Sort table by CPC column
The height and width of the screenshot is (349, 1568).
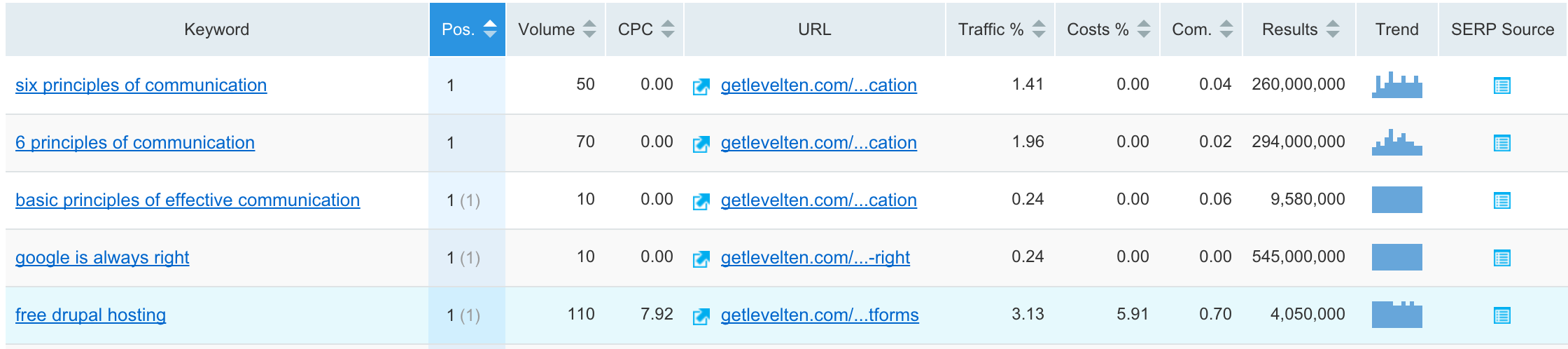pyautogui.click(x=645, y=29)
